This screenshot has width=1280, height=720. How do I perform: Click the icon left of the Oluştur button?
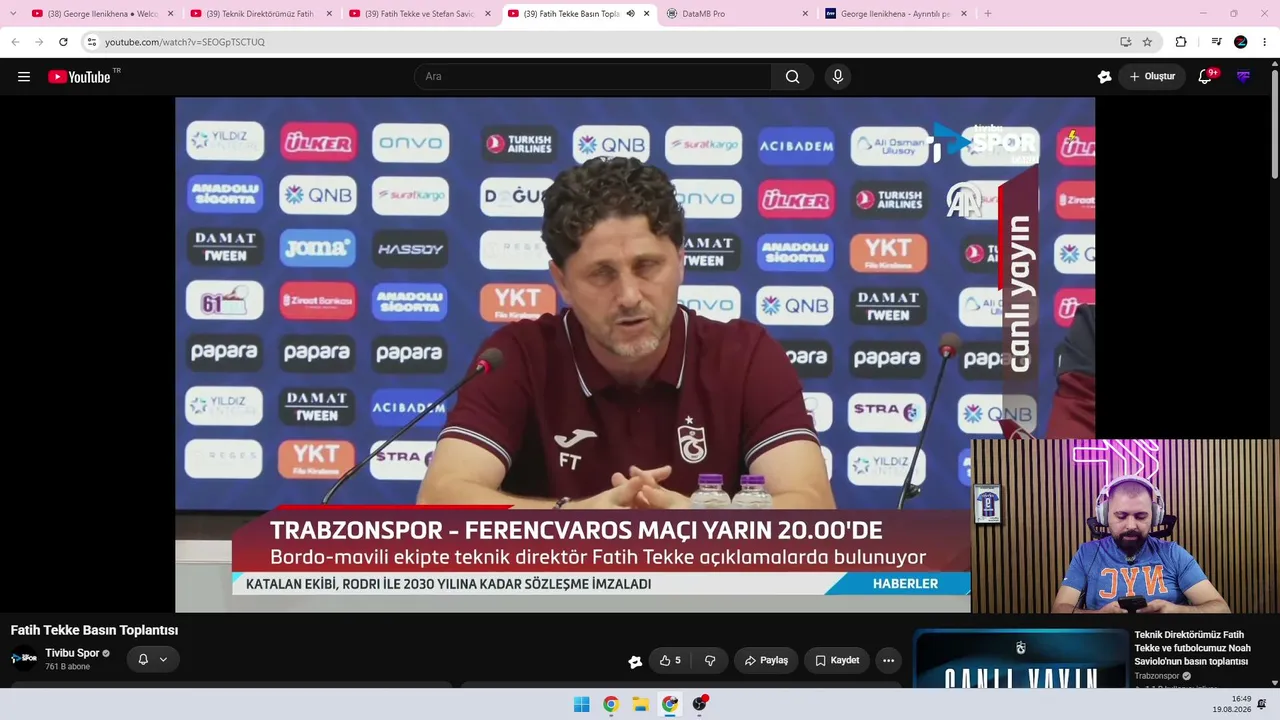tap(1104, 77)
